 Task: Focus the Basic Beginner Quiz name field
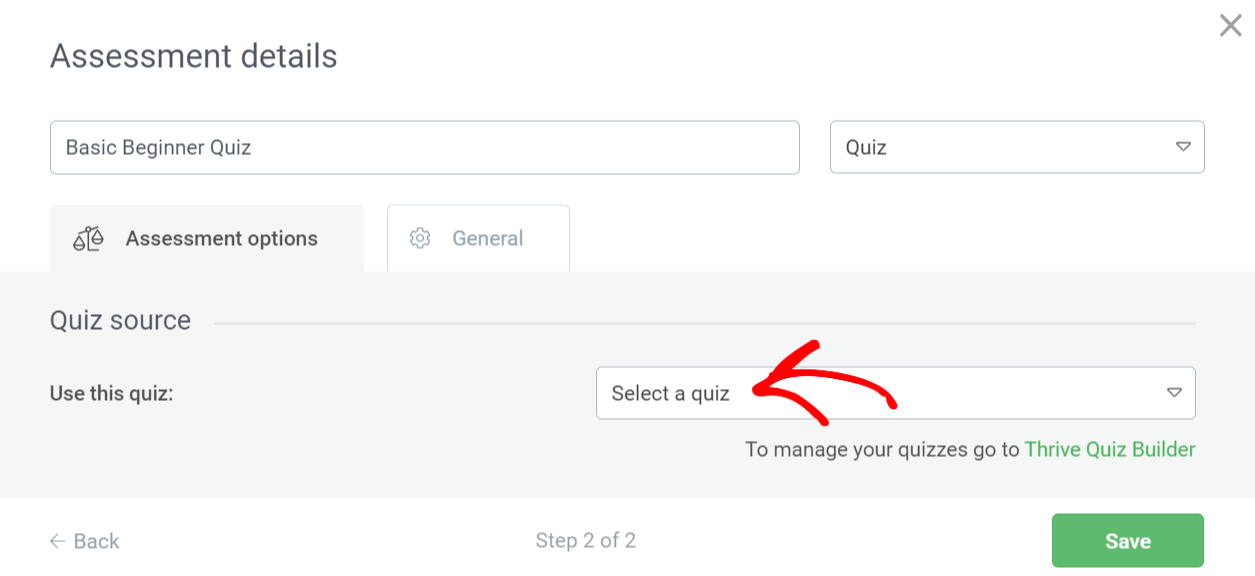tap(424, 147)
